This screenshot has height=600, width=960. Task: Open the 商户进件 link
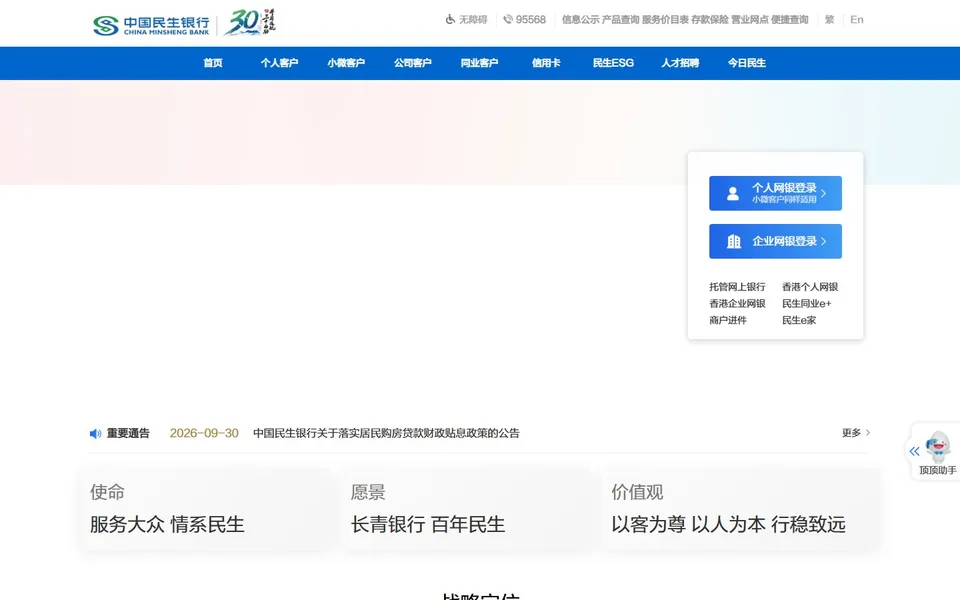coord(728,320)
